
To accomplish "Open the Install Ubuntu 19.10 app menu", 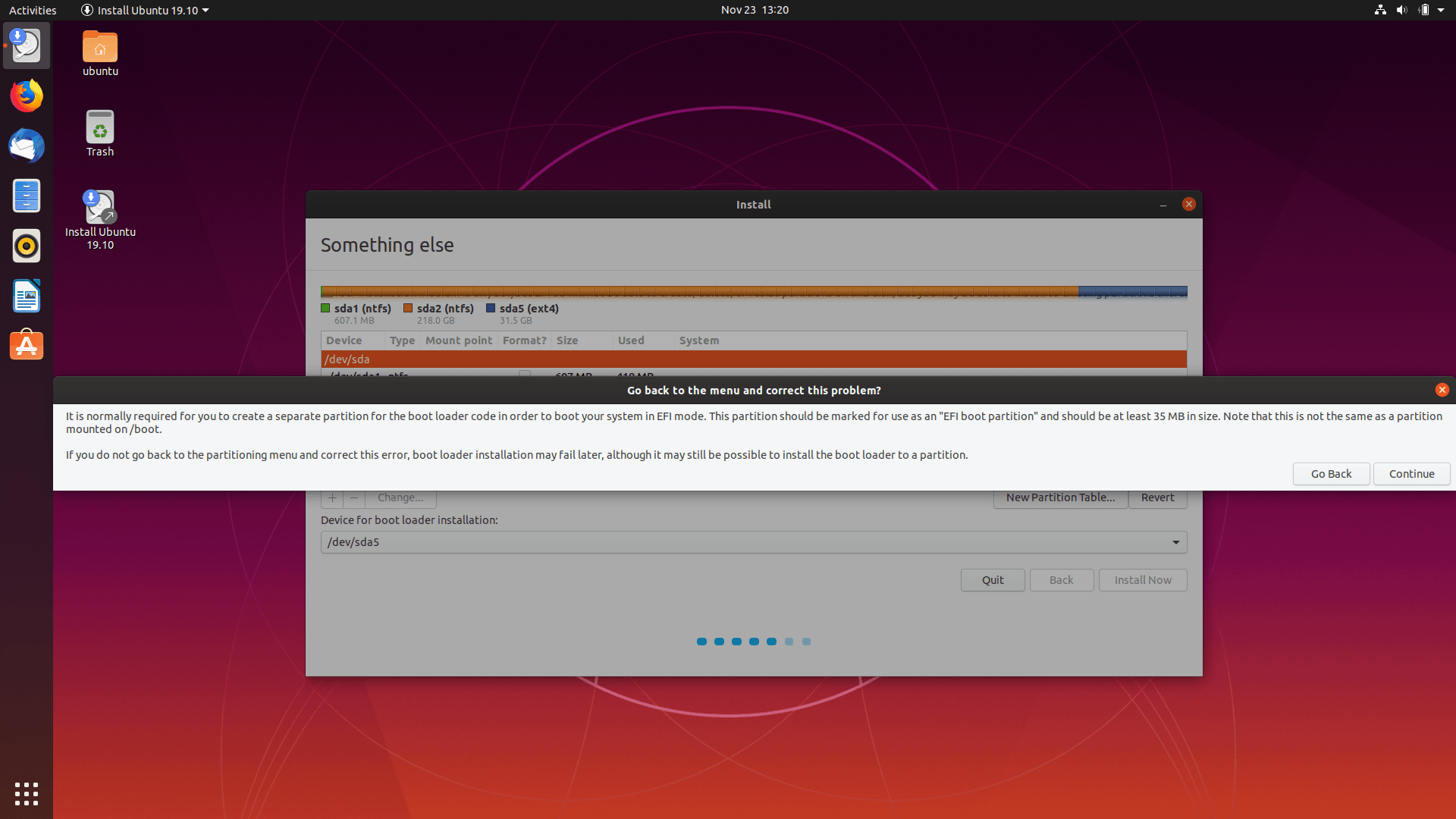I will tap(145, 10).
